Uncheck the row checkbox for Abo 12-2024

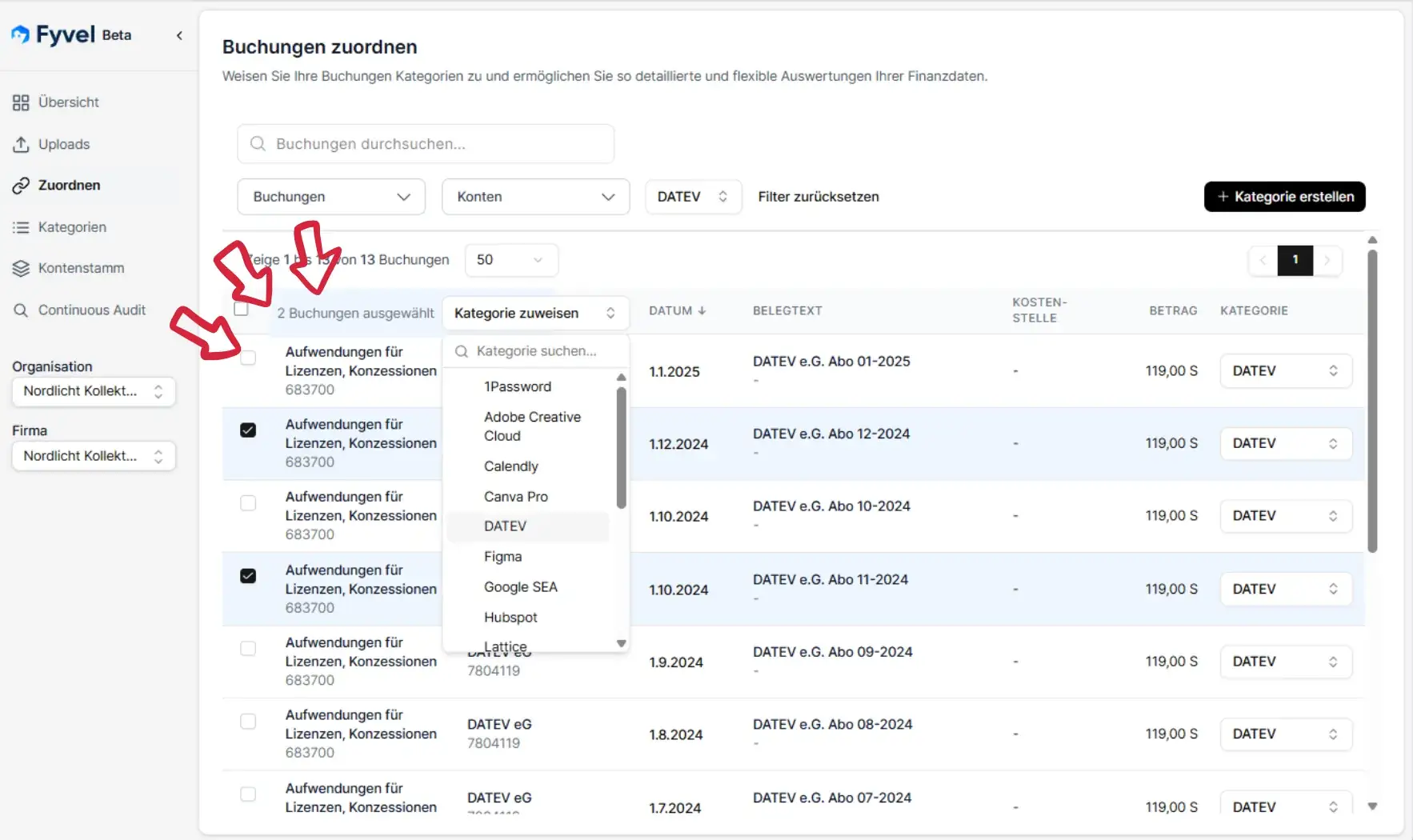pos(248,430)
